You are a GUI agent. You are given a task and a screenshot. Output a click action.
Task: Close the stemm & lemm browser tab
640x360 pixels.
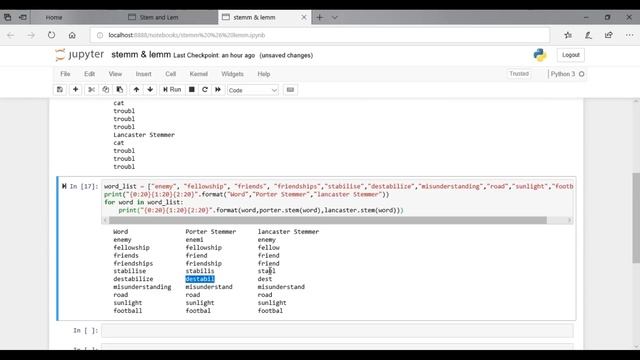304,18
